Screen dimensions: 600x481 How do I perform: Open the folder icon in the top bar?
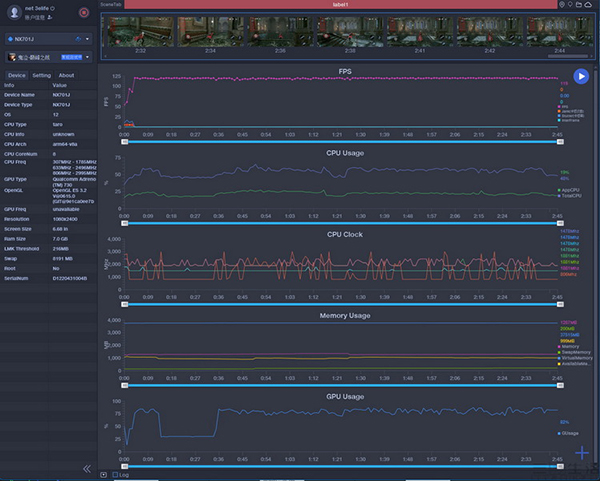[579, 4]
